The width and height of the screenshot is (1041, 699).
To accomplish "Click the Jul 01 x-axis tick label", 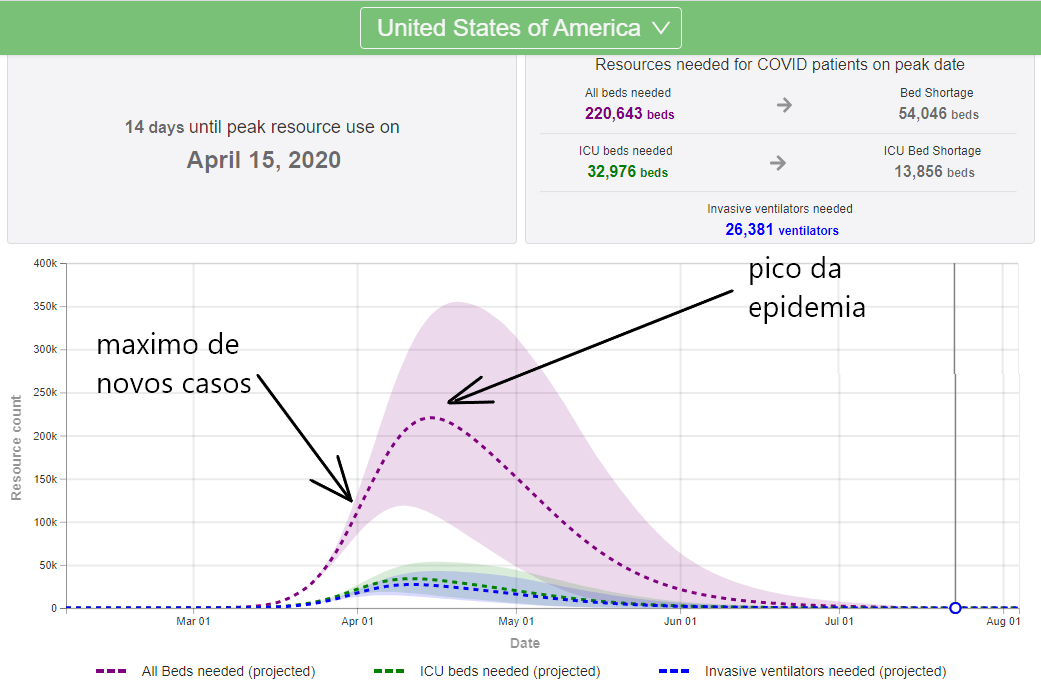I will (x=839, y=621).
